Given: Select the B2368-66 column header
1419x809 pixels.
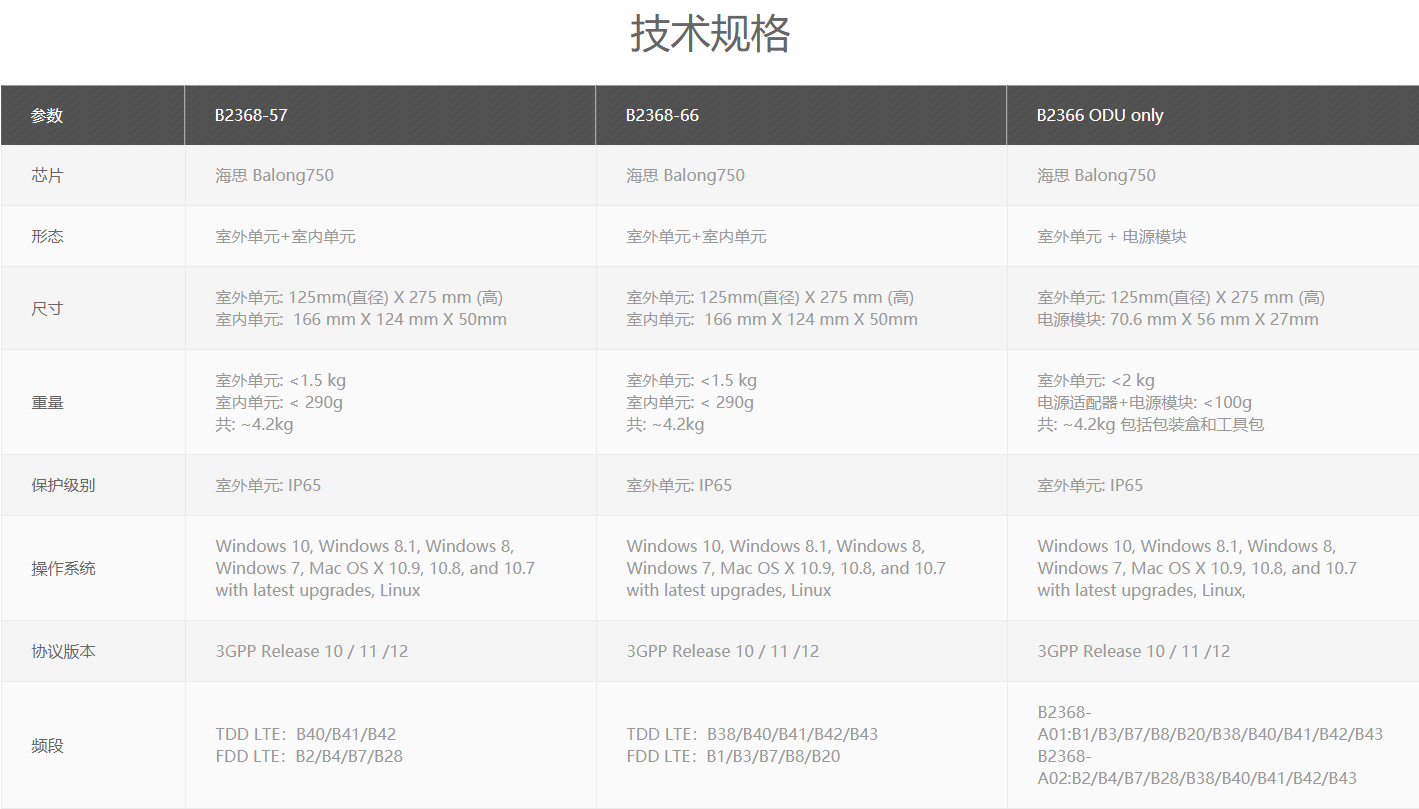Looking at the screenshot, I should 802,115.
